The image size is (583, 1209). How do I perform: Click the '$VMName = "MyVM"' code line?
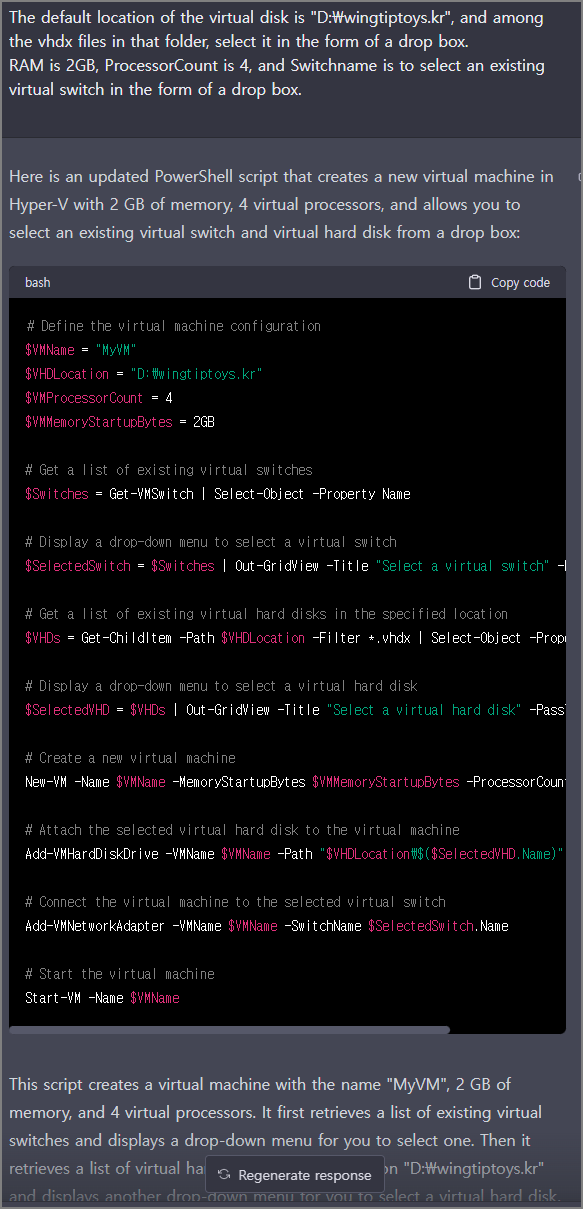(81, 350)
